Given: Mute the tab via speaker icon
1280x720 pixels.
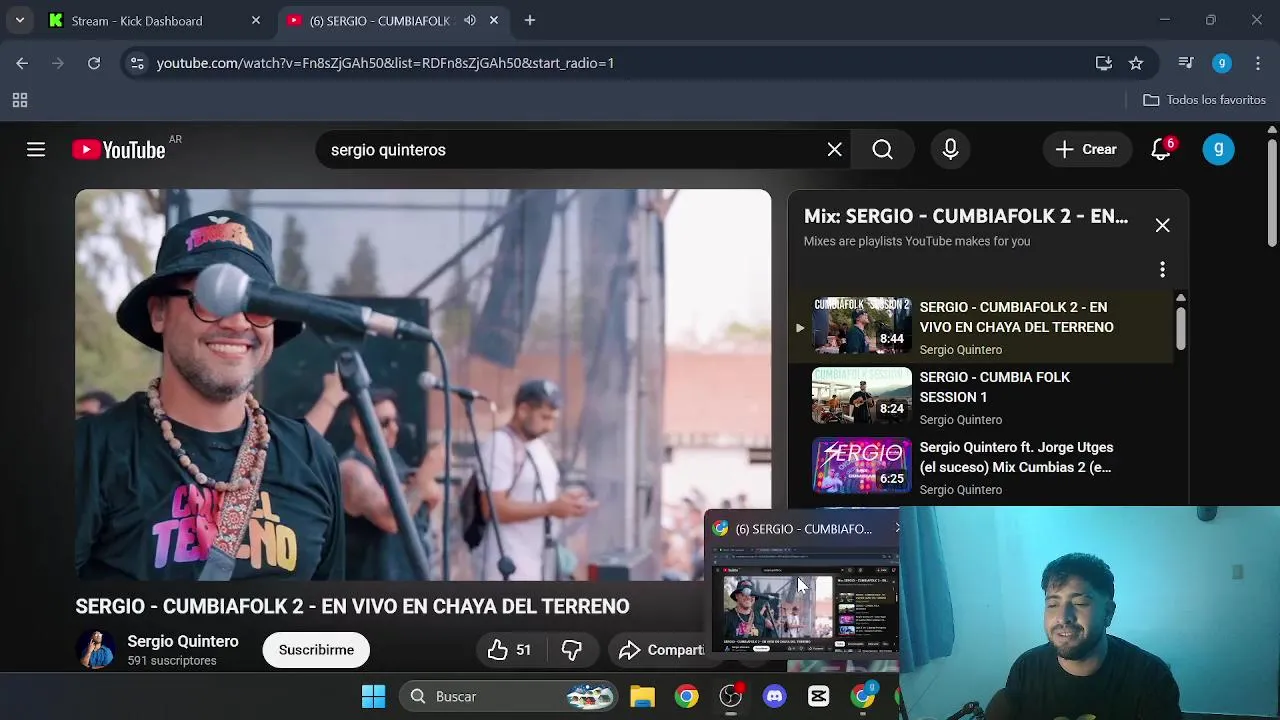Looking at the screenshot, I should click(470, 20).
